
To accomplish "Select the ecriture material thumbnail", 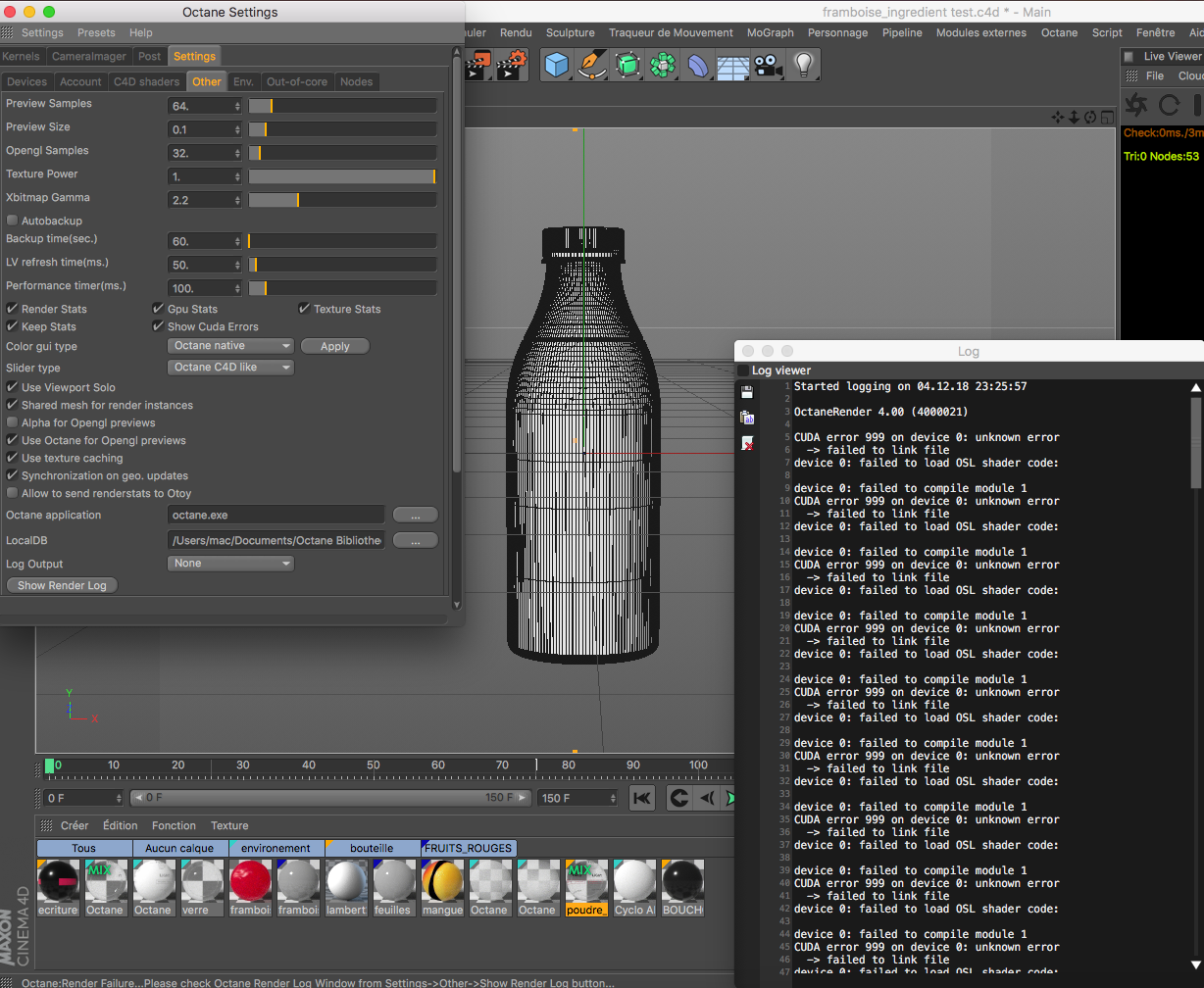I will (x=59, y=888).
